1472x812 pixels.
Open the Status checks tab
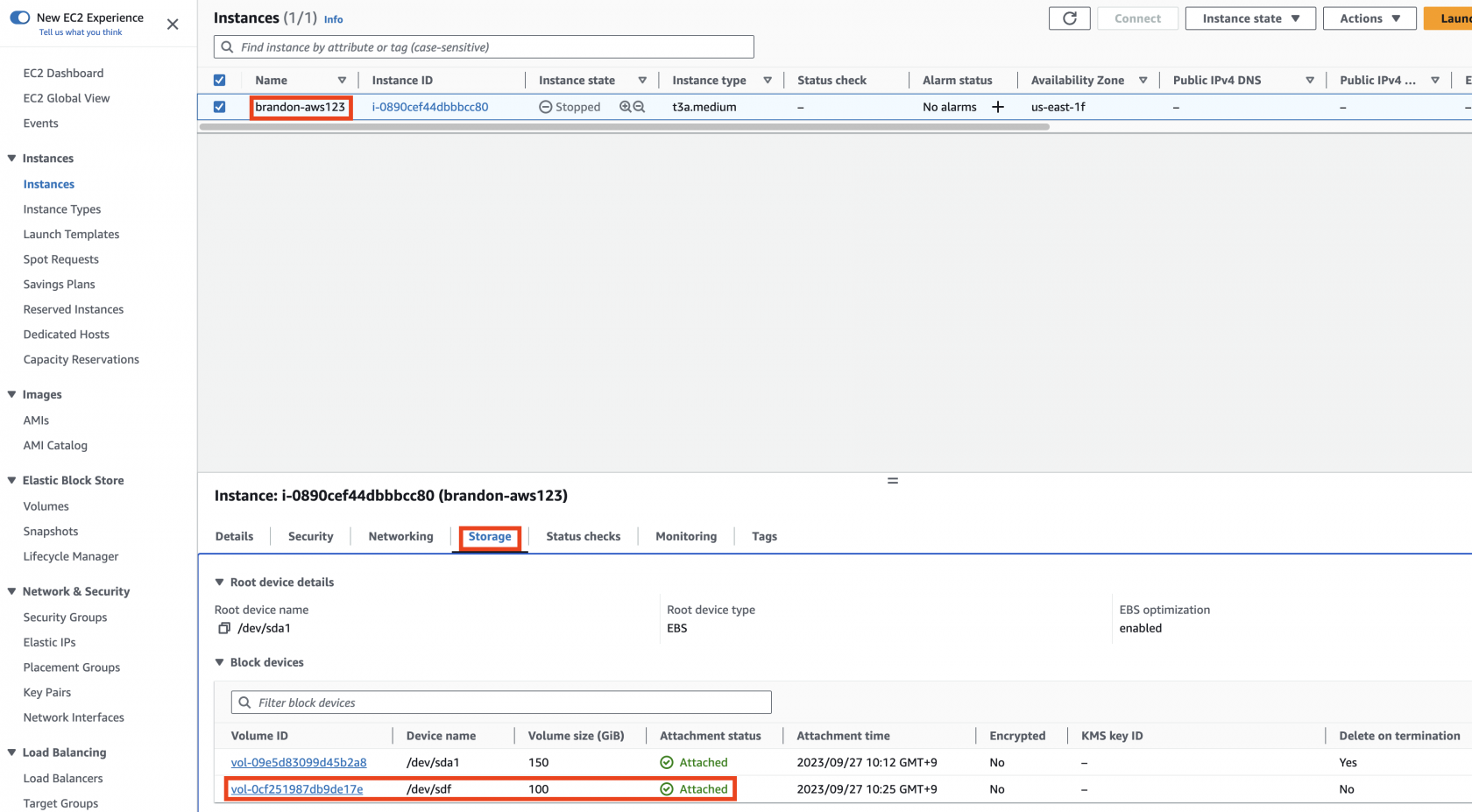click(x=583, y=536)
